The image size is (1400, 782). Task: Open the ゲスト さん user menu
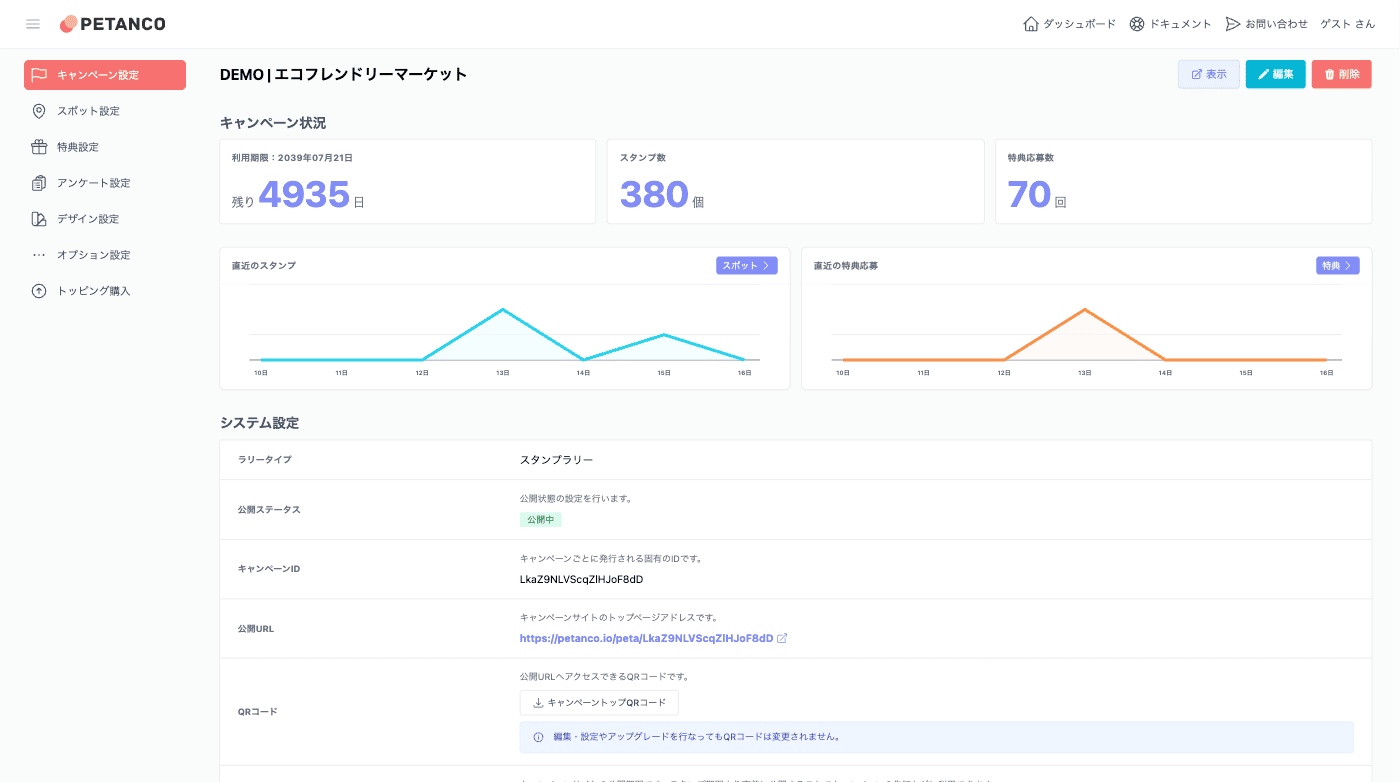point(1347,24)
